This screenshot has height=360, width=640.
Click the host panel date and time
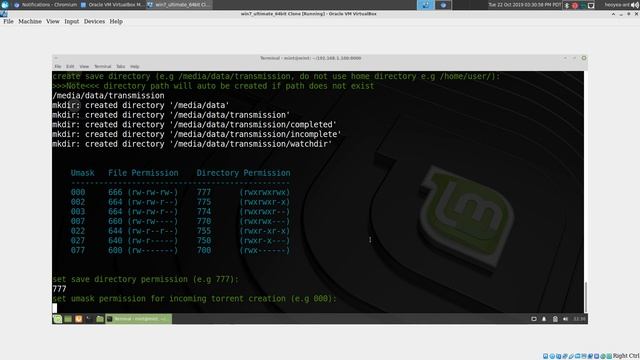pos(524,5)
